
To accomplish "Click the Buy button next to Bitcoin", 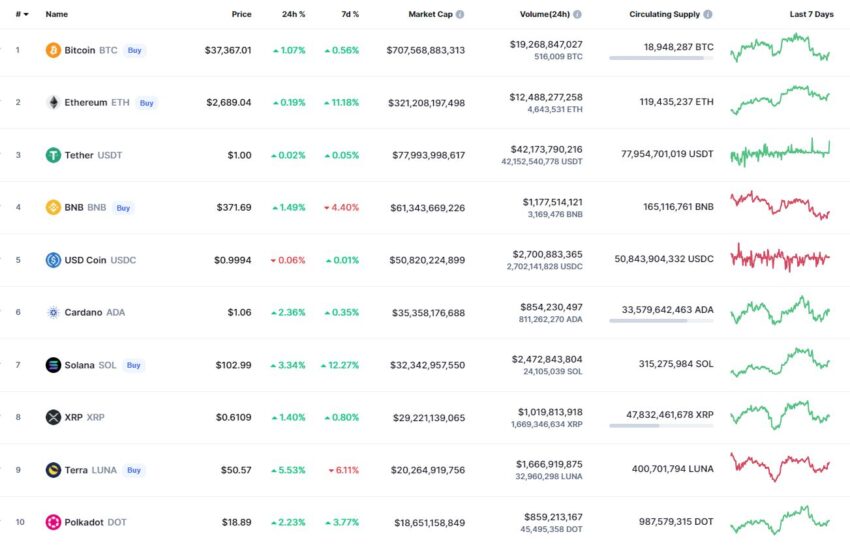I will 134,50.
